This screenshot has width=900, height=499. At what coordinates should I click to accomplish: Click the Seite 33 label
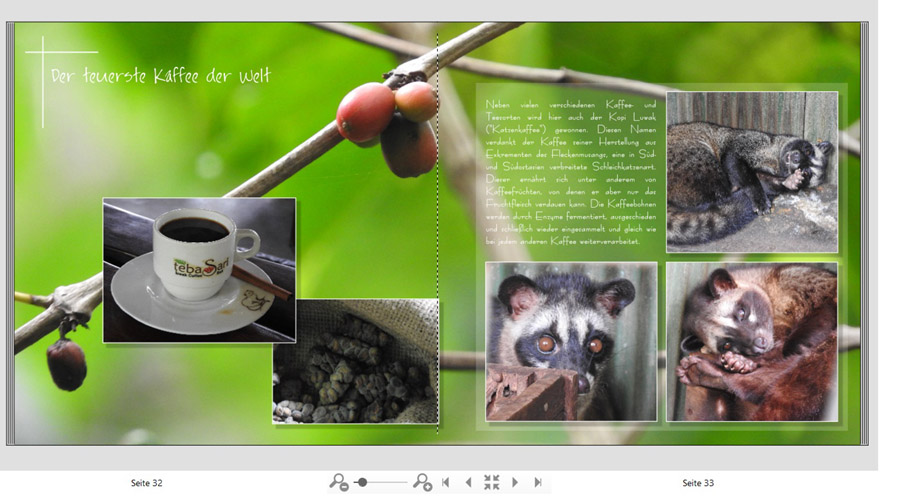click(x=698, y=483)
